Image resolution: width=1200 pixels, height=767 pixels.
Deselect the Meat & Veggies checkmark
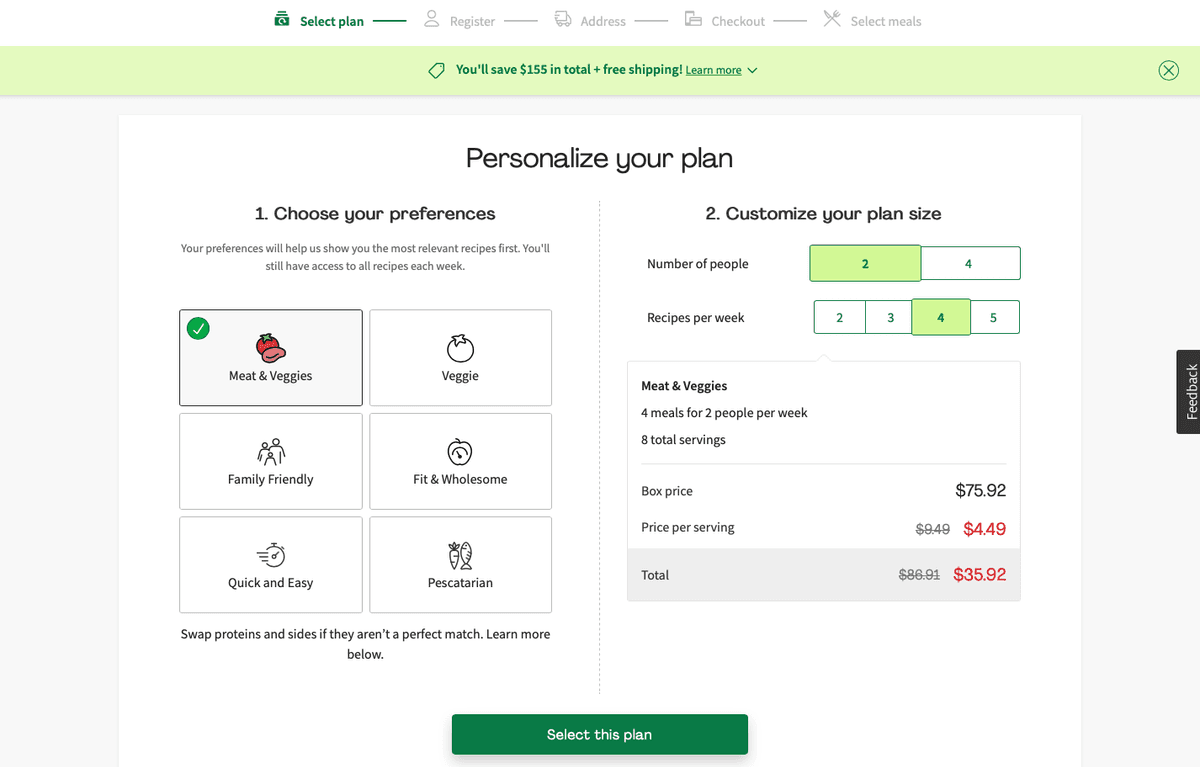tap(198, 328)
